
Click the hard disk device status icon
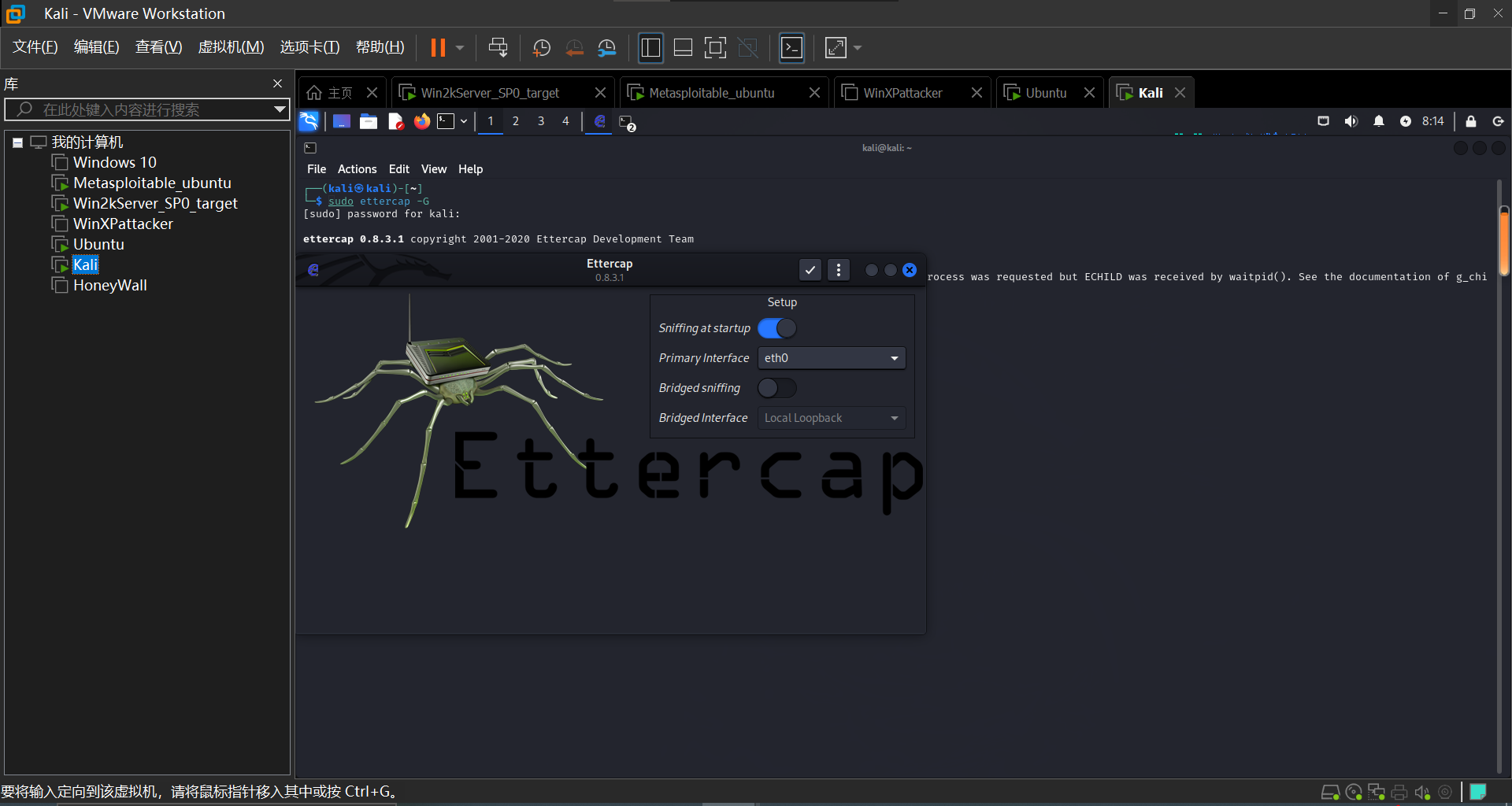click(x=1330, y=793)
